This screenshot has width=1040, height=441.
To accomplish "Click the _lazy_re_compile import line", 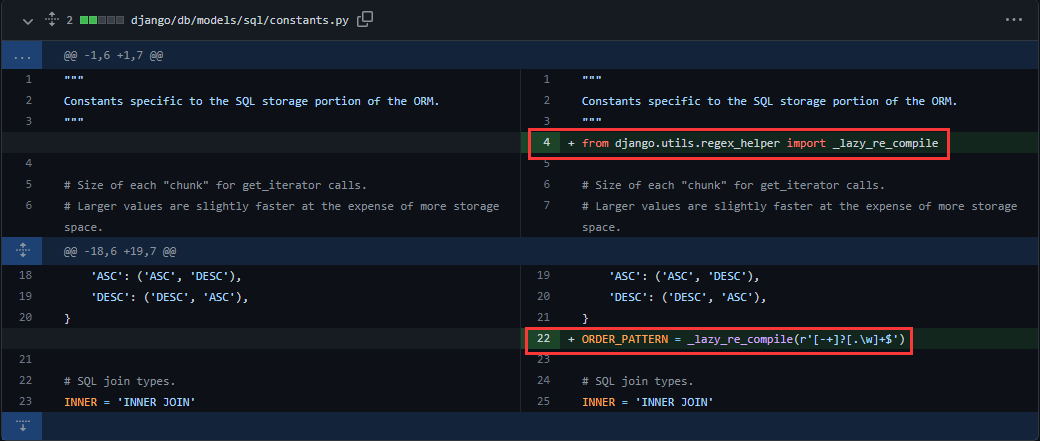I will 760,143.
